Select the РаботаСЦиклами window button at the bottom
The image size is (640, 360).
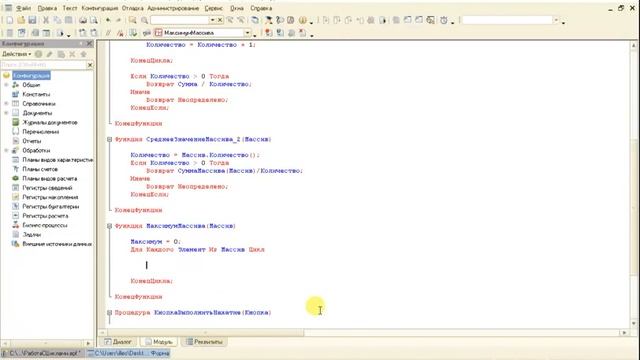[x=42, y=353]
